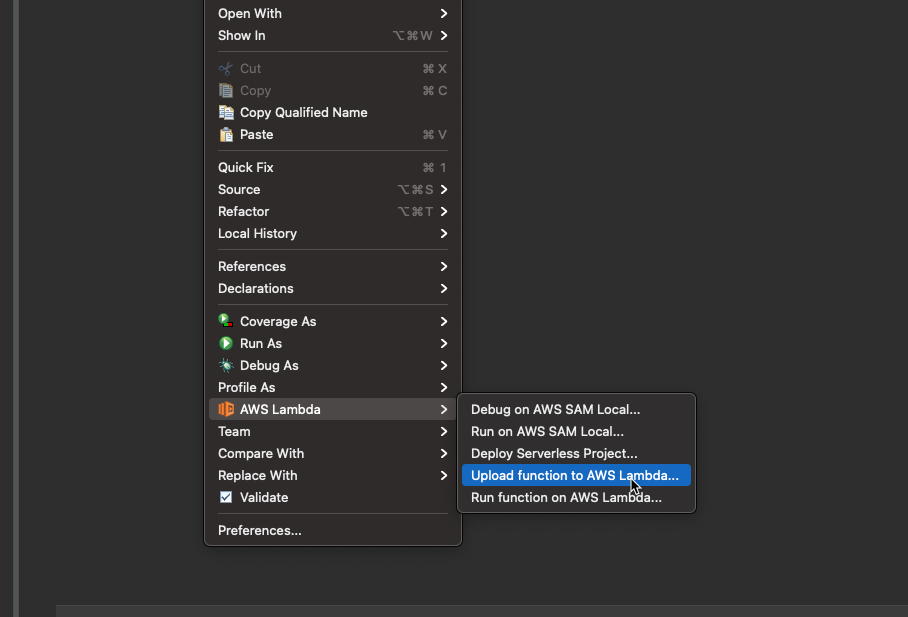Choose Deploy Serverless Project
This screenshot has width=908, height=617.
pyautogui.click(x=576, y=454)
